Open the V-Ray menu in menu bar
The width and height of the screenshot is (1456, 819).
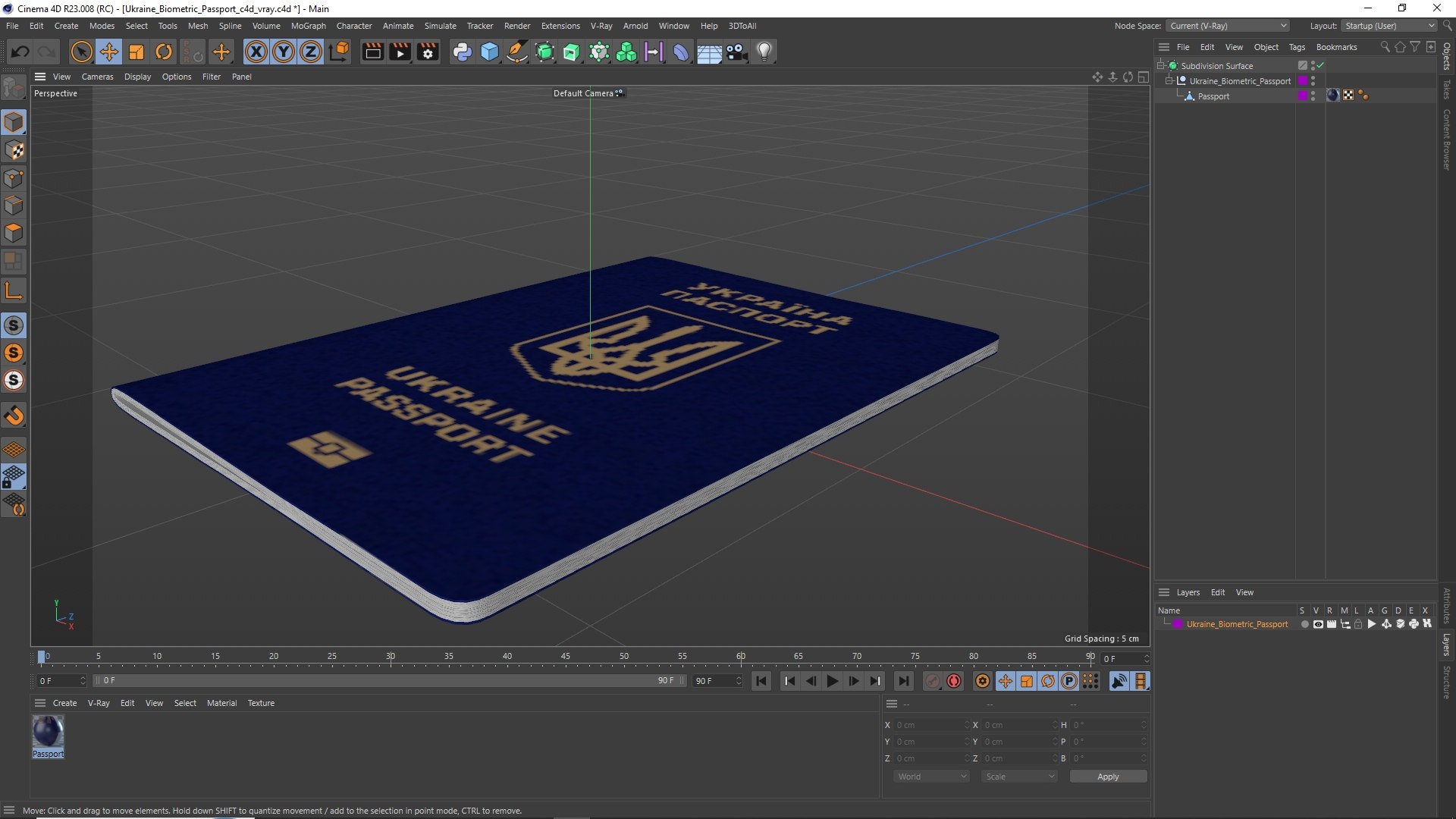point(601,26)
